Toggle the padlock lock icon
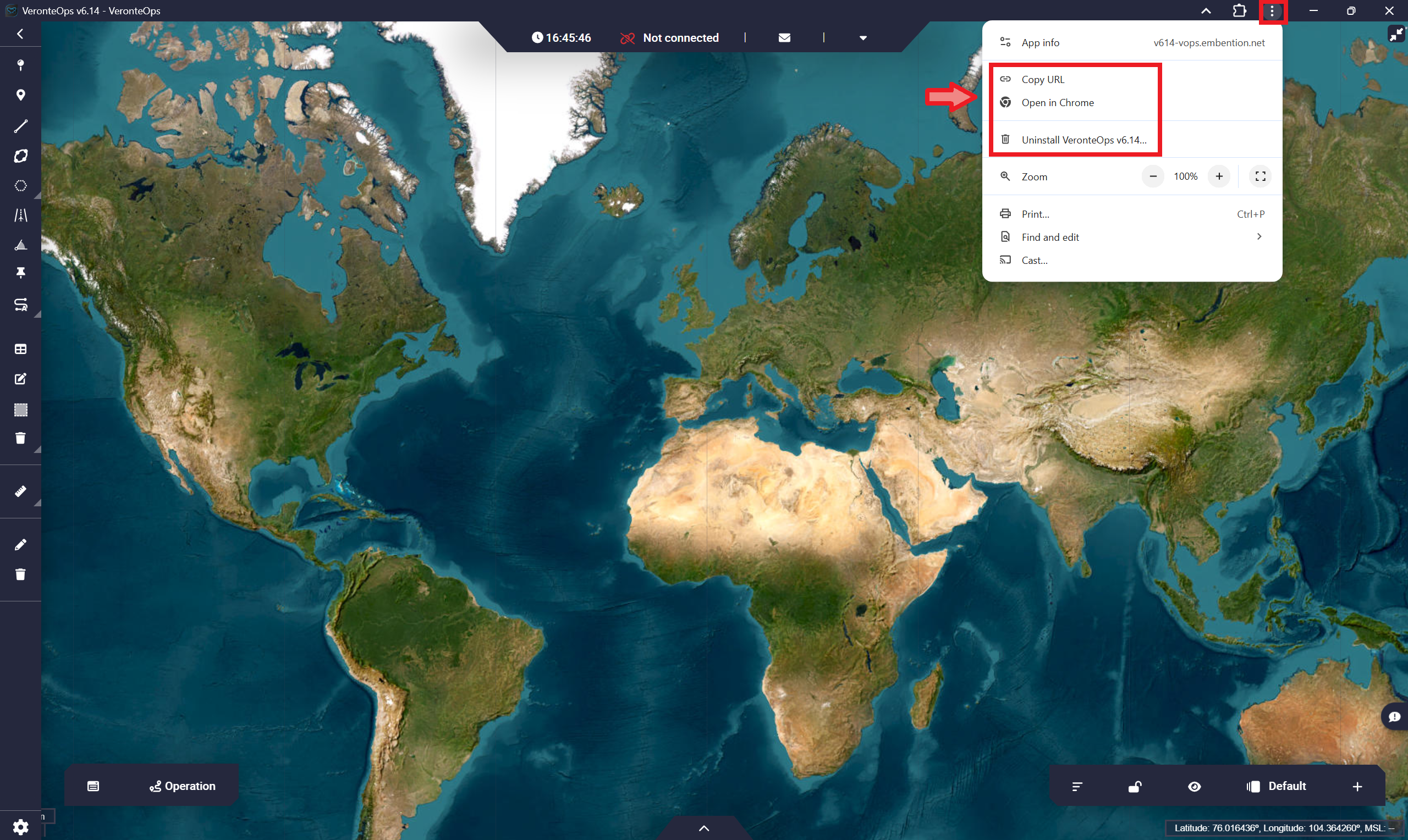 click(1135, 786)
